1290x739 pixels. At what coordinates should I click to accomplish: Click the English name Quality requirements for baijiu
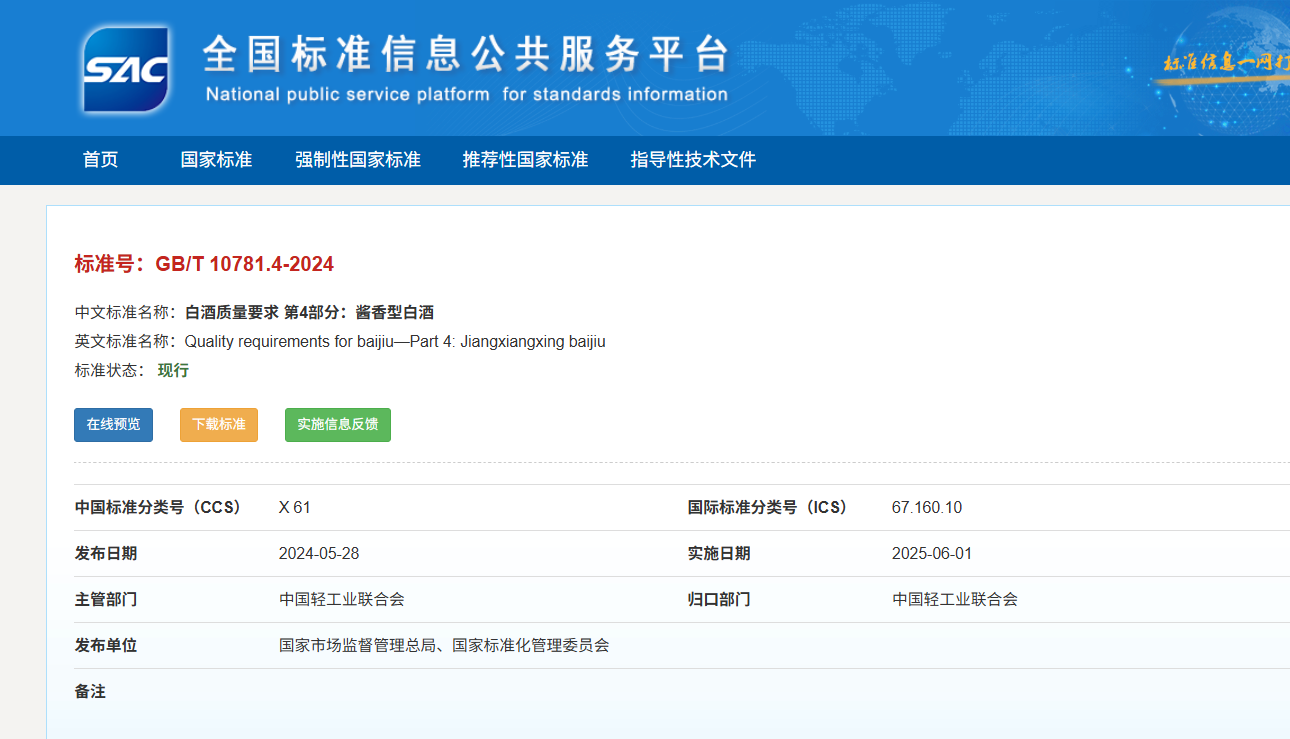pos(394,342)
